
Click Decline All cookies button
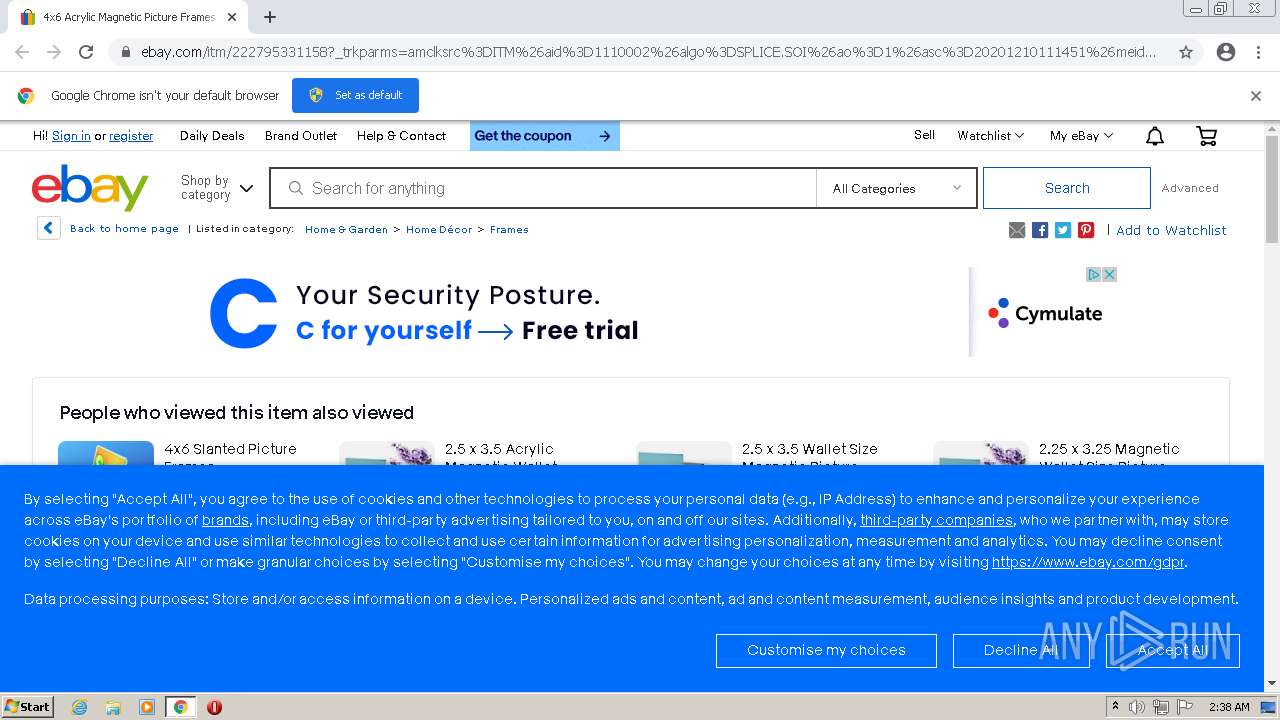click(x=1021, y=650)
